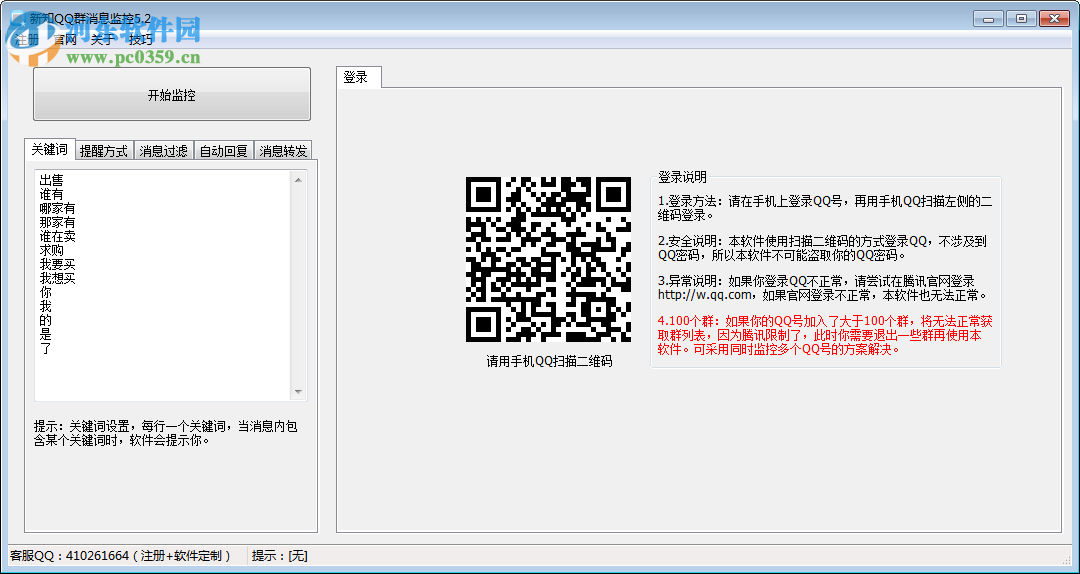This screenshot has height=574, width=1080.
Task: Switch to the 自动回复 tab
Action: pos(223,151)
